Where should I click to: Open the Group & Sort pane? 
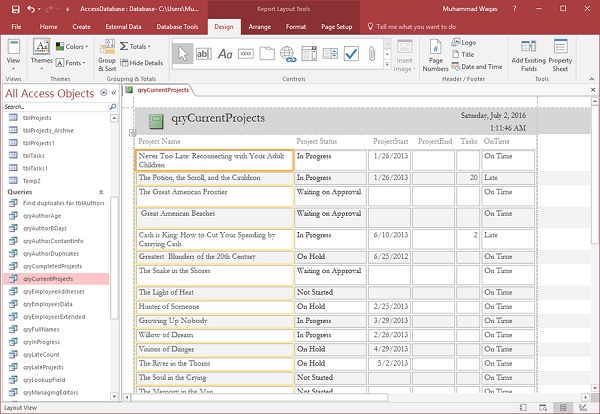(107, 56)
